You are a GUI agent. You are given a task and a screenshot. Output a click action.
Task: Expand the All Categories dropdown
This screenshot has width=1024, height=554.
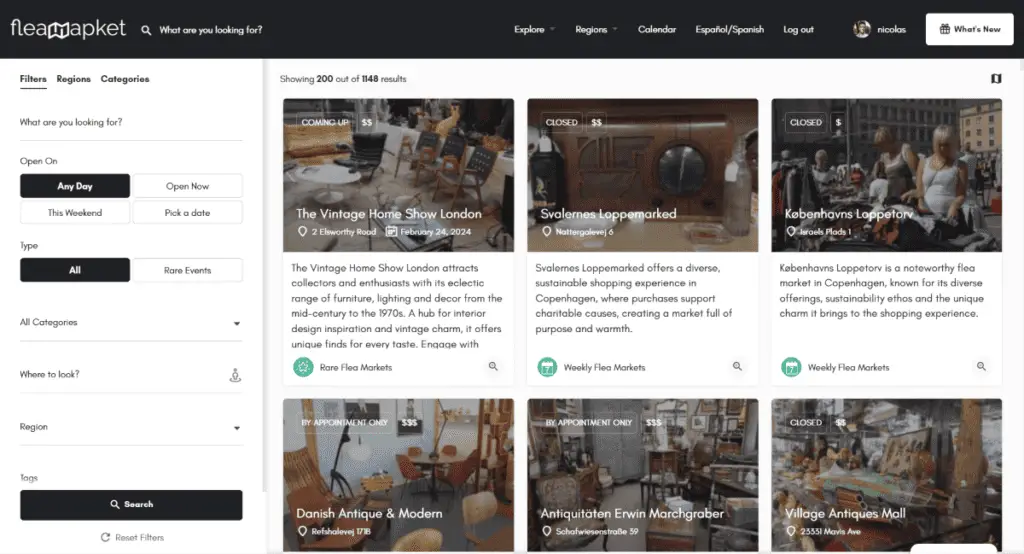click(x=131, y=323)
